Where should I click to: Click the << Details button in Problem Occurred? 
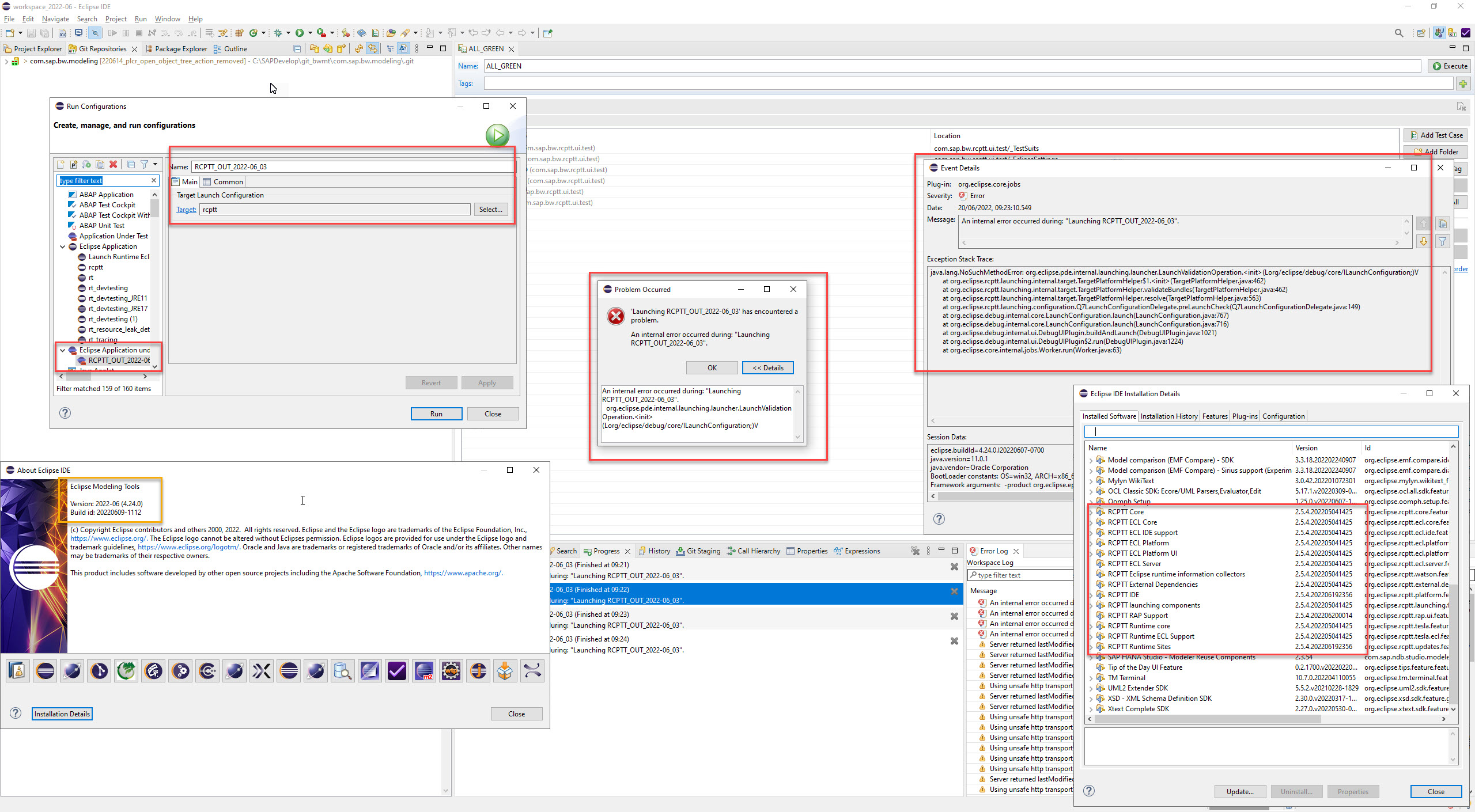(767, 368)
